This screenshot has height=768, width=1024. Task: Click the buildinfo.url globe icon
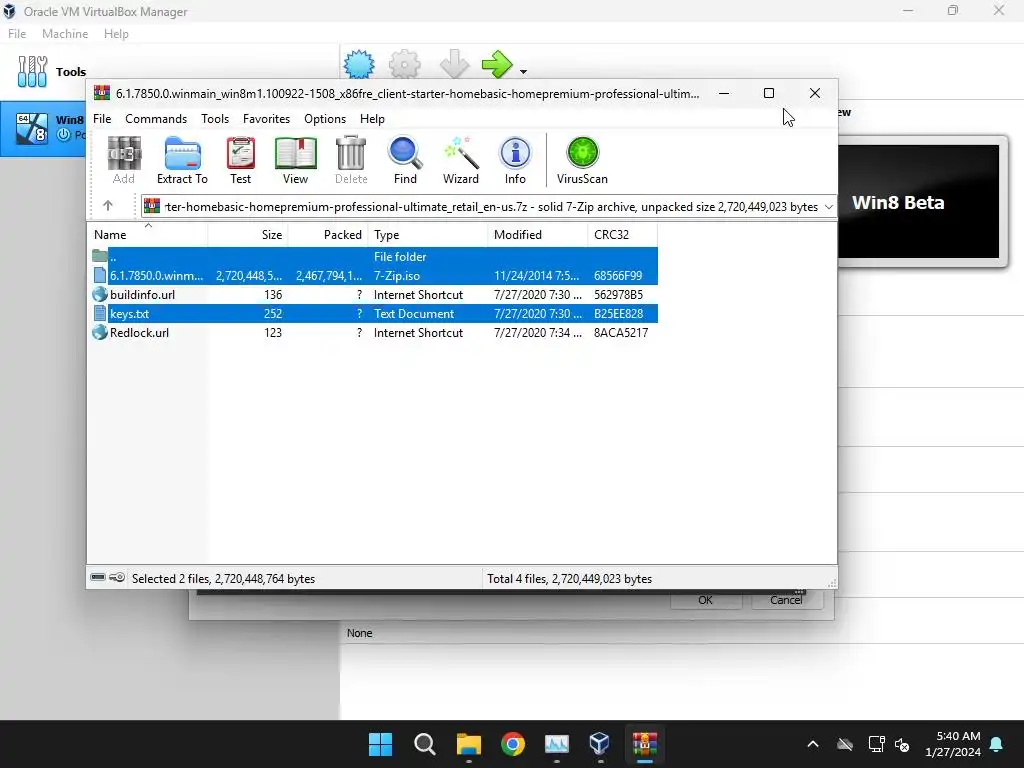tap(100, 295)
